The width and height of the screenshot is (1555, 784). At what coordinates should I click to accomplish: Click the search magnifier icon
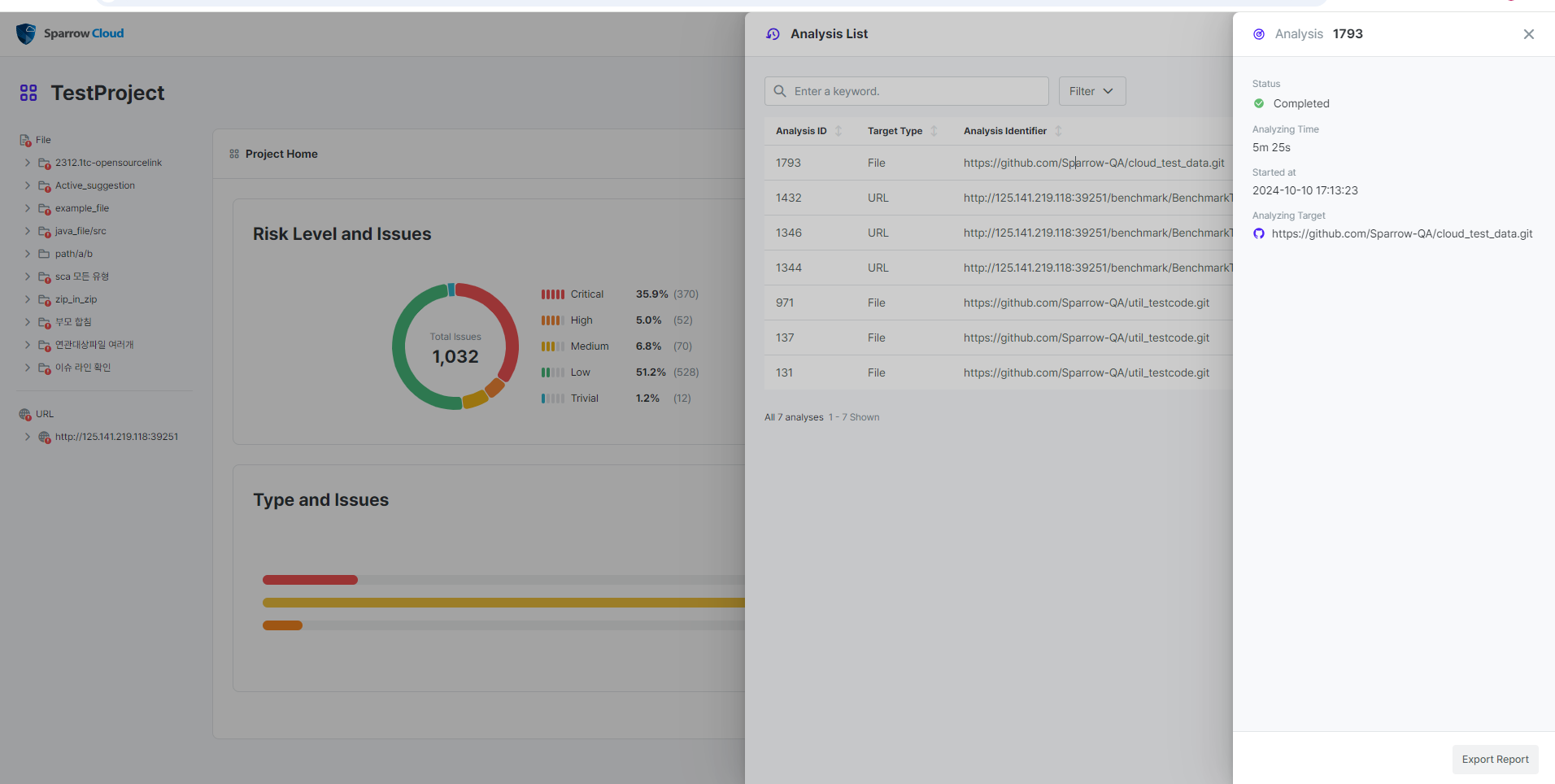[780, 91]
